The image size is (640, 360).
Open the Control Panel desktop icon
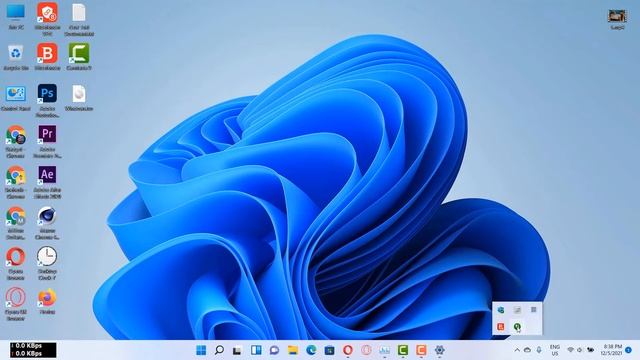16,97
